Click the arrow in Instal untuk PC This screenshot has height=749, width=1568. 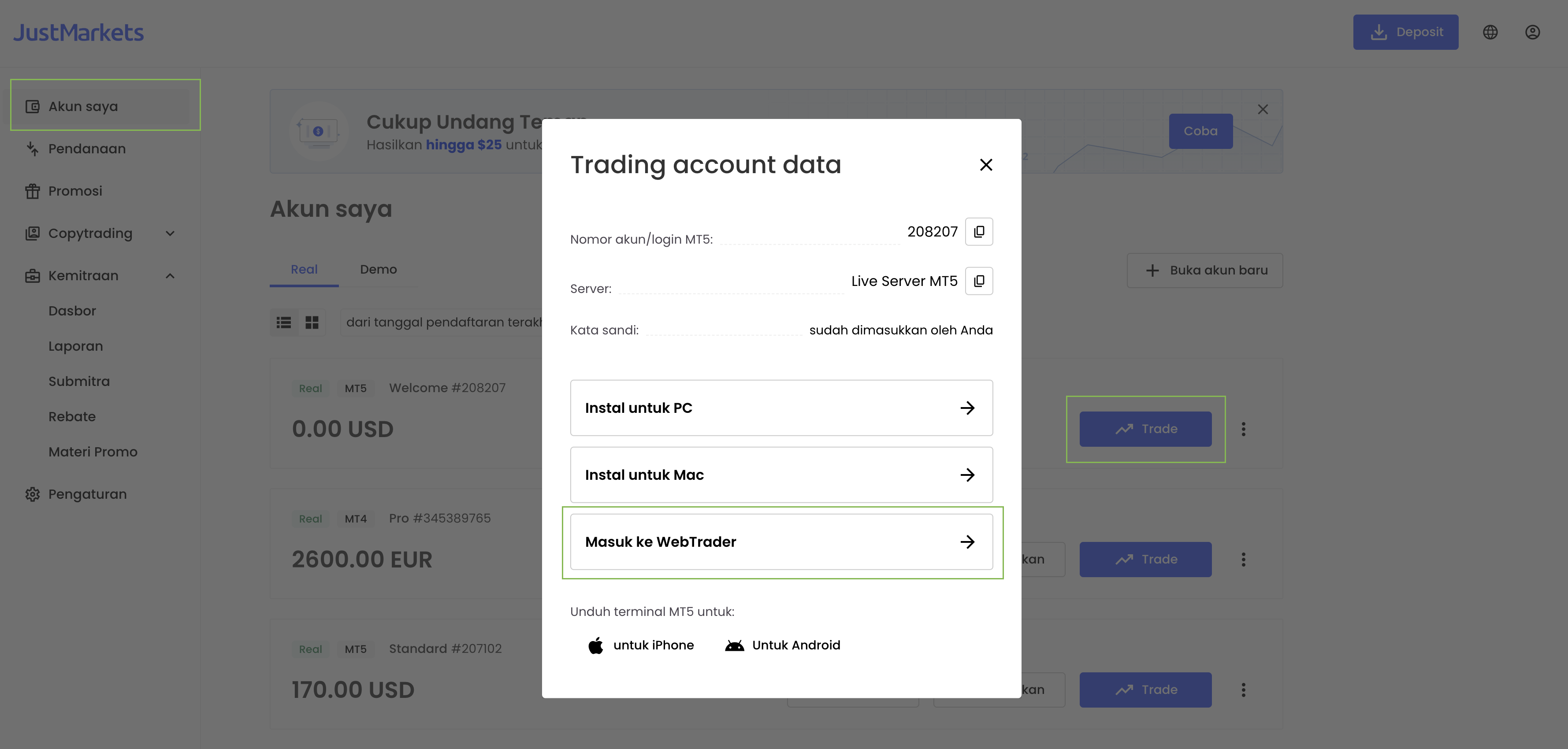[x=967, y=408]
